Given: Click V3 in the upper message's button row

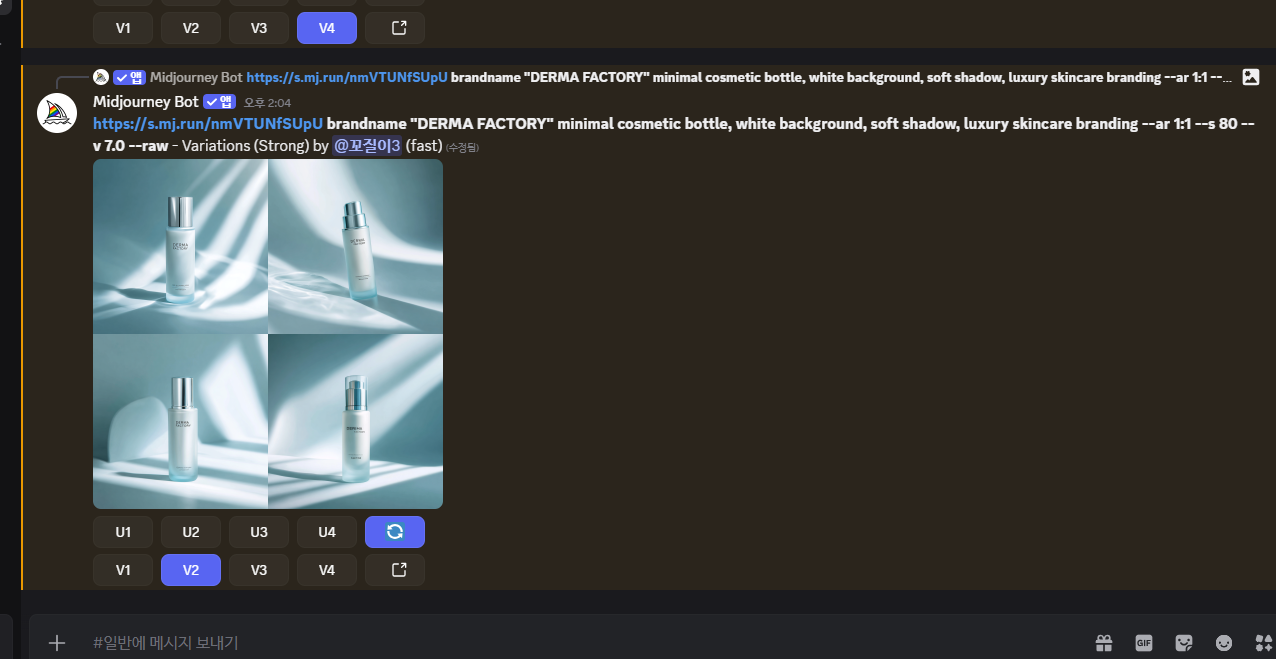Looking at the screenshot, I should (x=259, y=28).
